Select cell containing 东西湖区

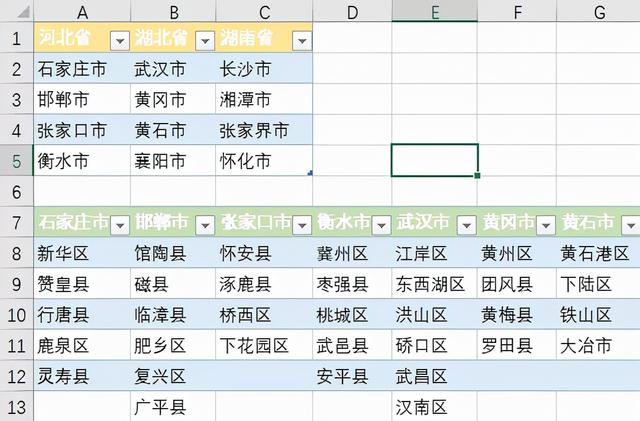[434, 284]
